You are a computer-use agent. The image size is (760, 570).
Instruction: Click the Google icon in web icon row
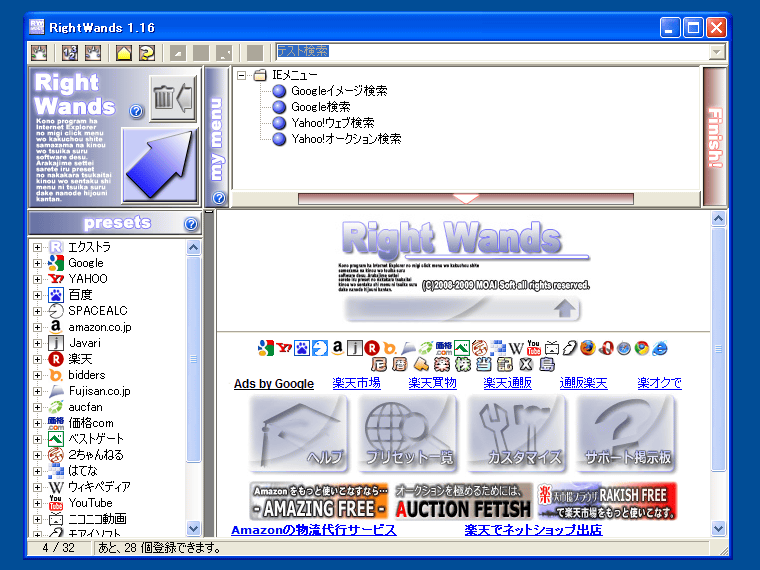point(266,348)
